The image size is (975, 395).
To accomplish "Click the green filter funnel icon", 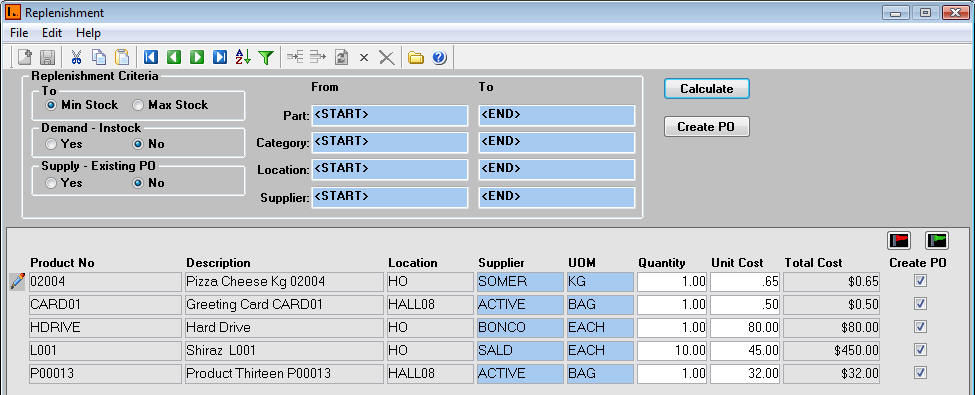I will point(266,57).
